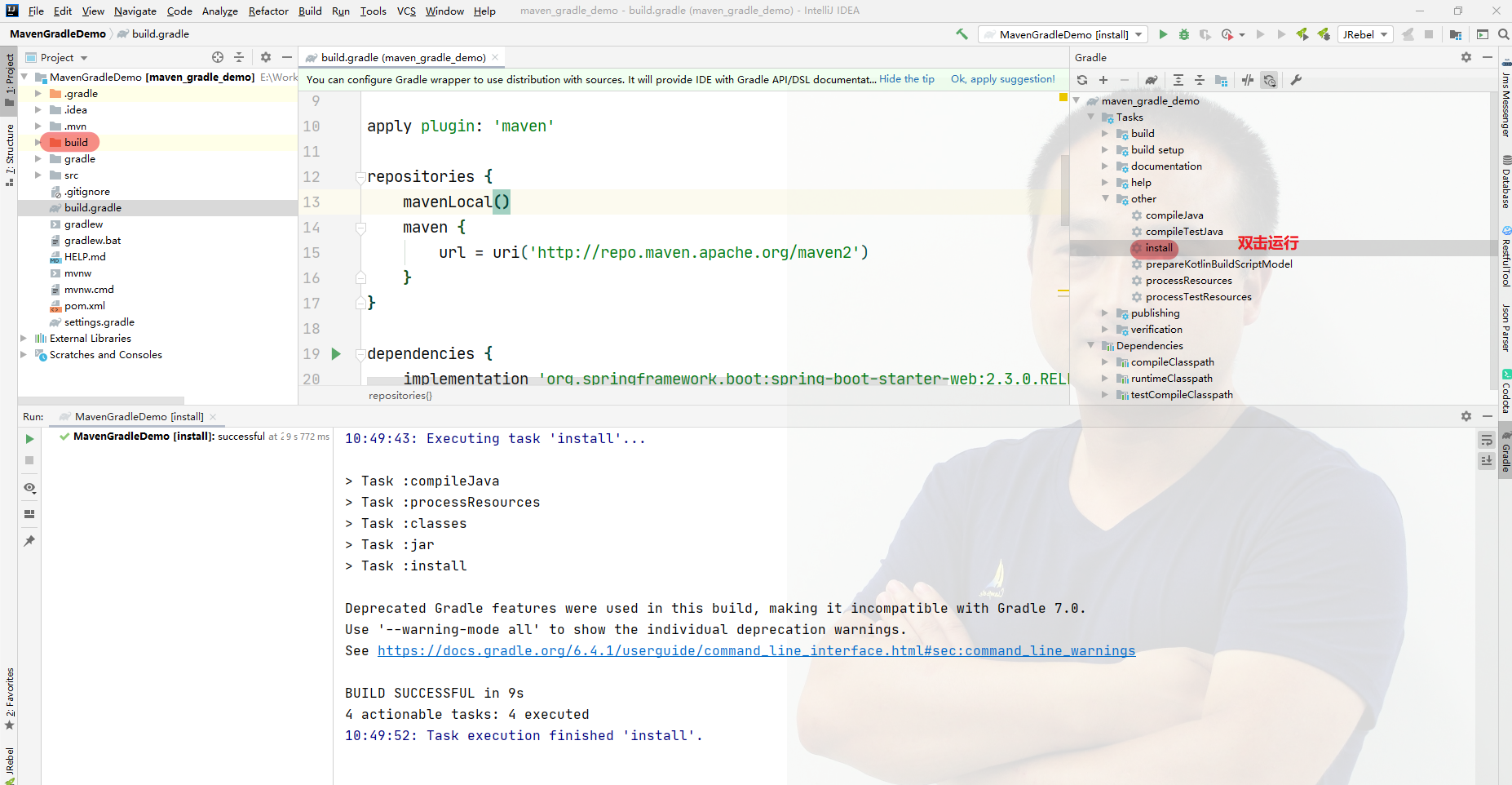The width and height of the screenshot is (1512, 785).
Task: Open Run panel gear settings
Action: click(1466, 416)
